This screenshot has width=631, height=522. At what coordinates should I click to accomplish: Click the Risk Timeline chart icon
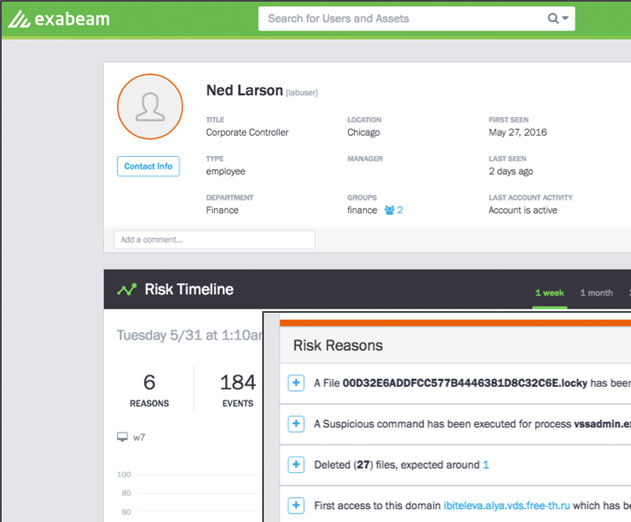click(x=127, y=289)
